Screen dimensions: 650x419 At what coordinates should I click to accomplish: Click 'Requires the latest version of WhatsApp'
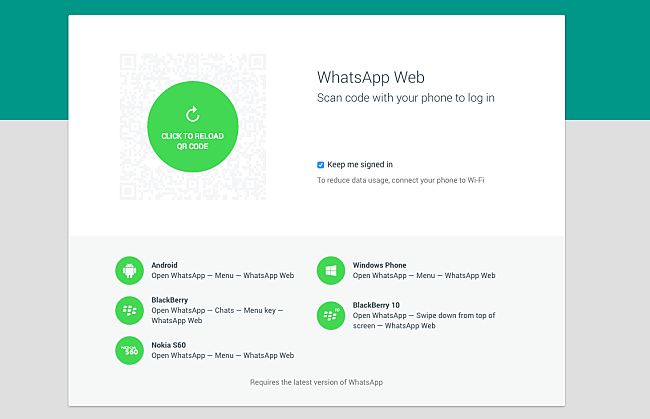coord(316,382)
